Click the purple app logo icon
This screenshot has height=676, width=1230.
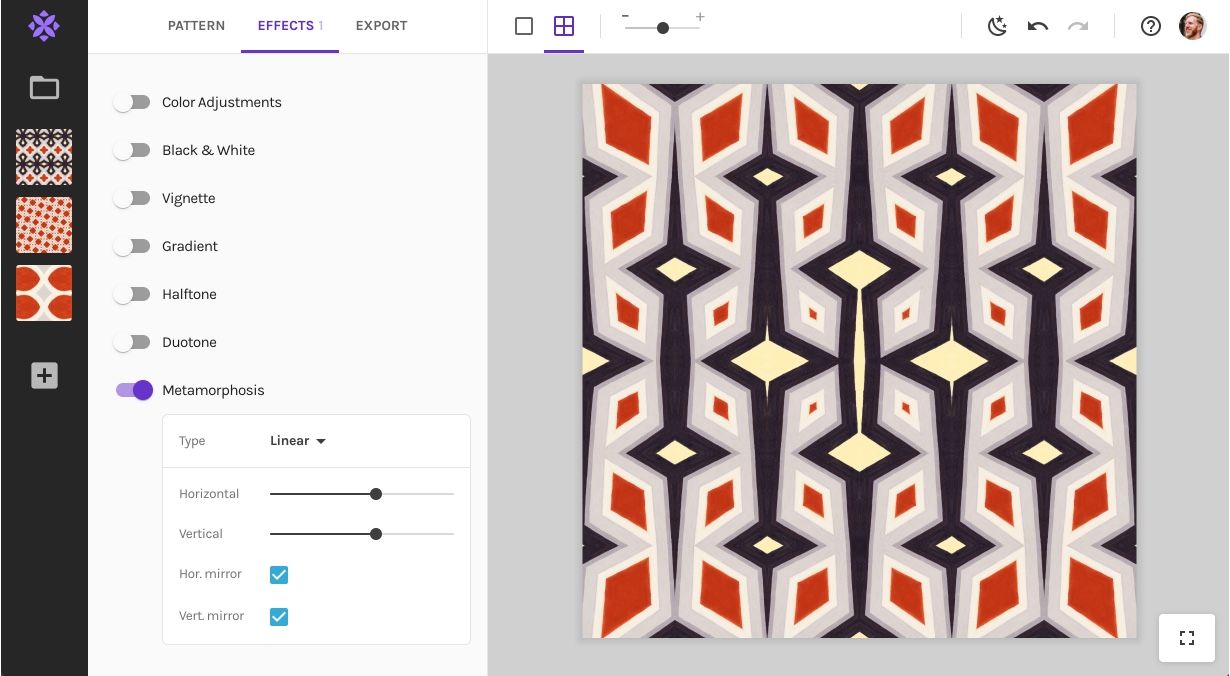click(44, 26)
